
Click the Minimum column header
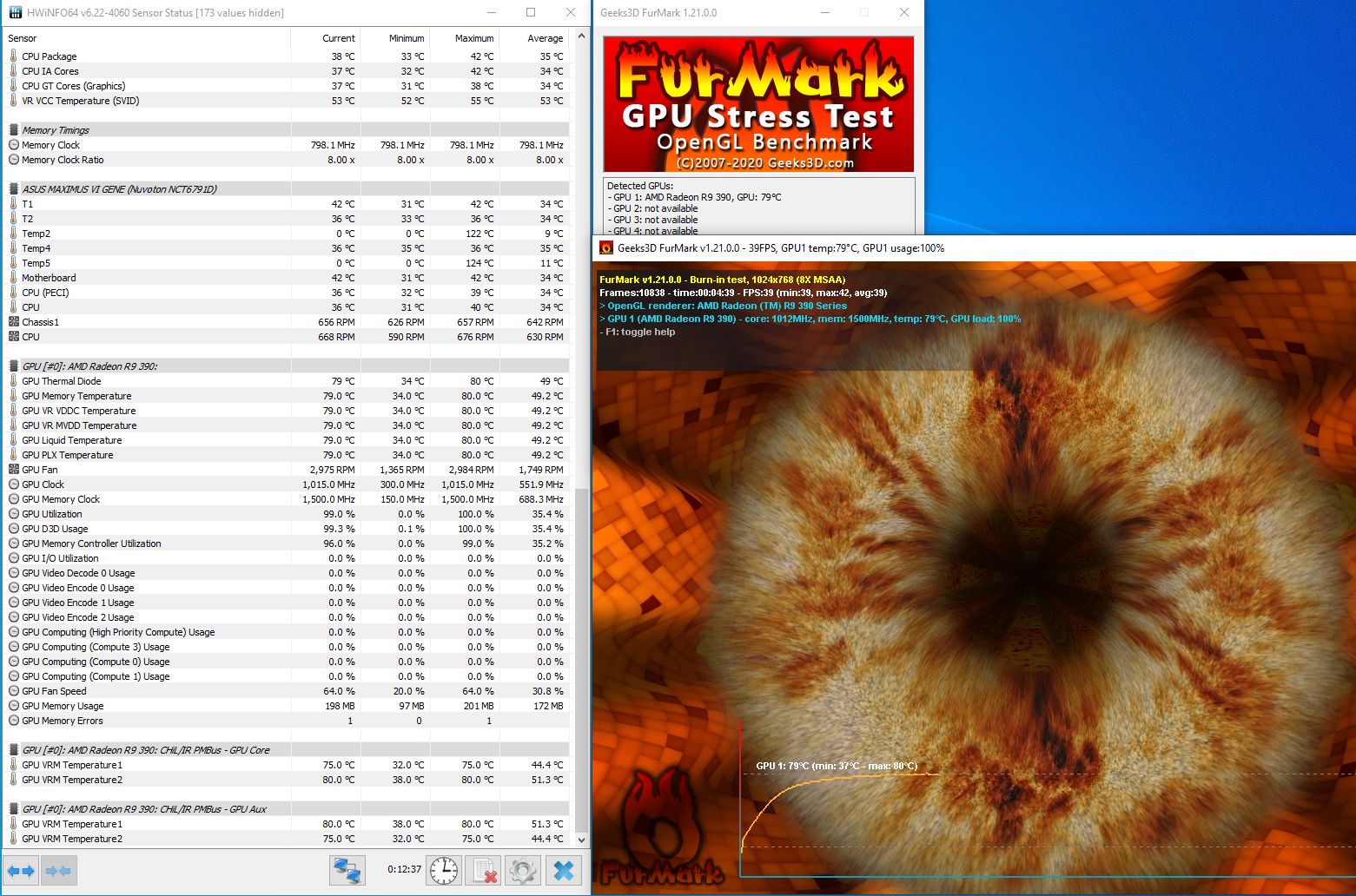pyautogui.click(x=394, y=38)
